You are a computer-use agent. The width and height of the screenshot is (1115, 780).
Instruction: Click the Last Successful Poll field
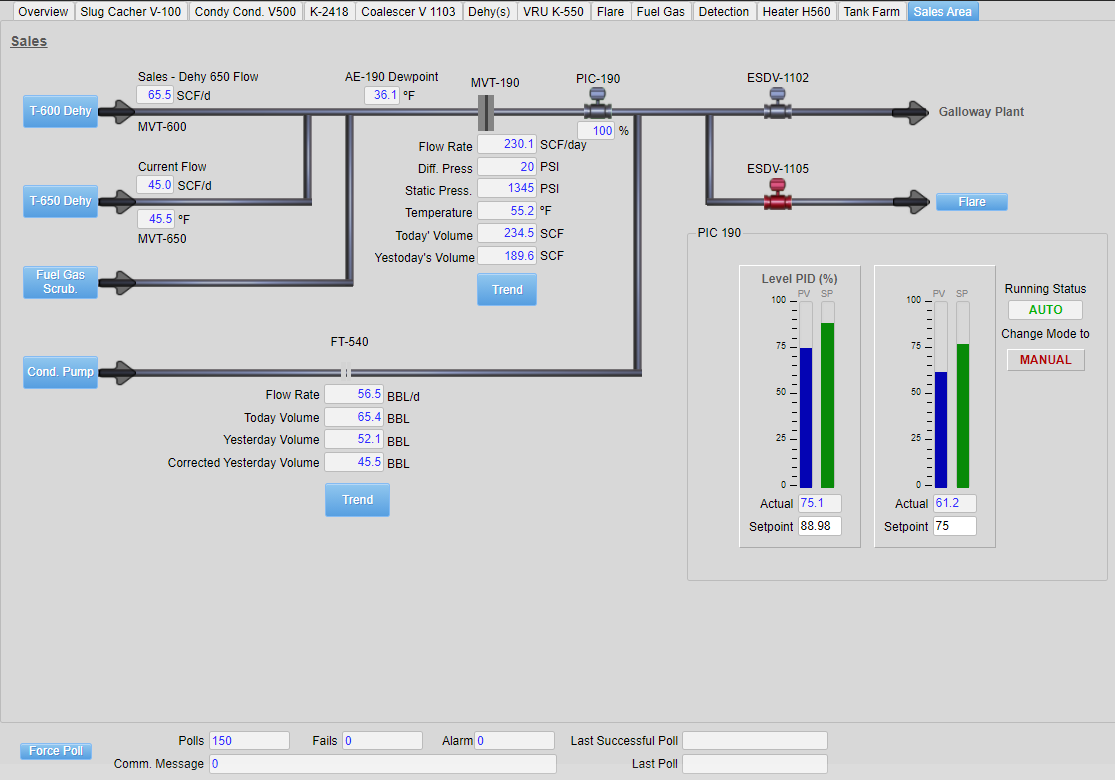coord(755,741)
